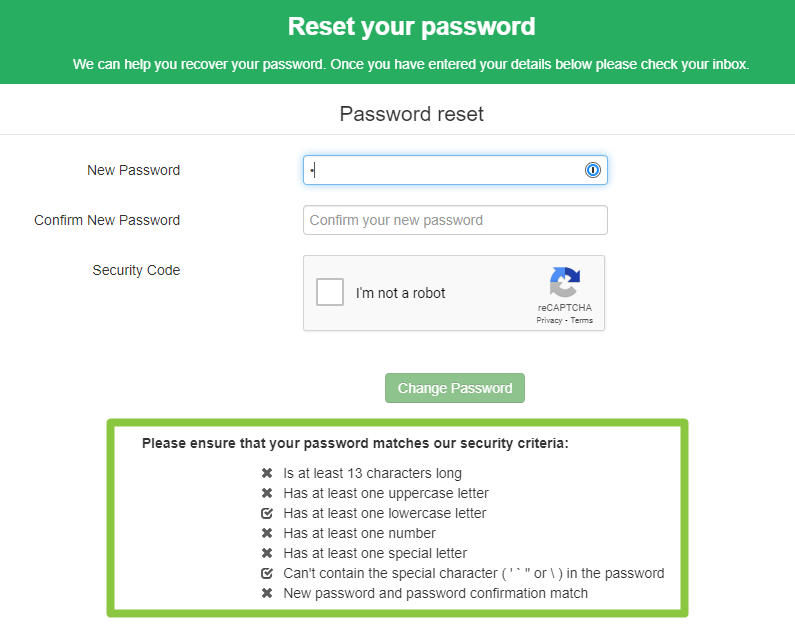Click the Security Code label

136,270
